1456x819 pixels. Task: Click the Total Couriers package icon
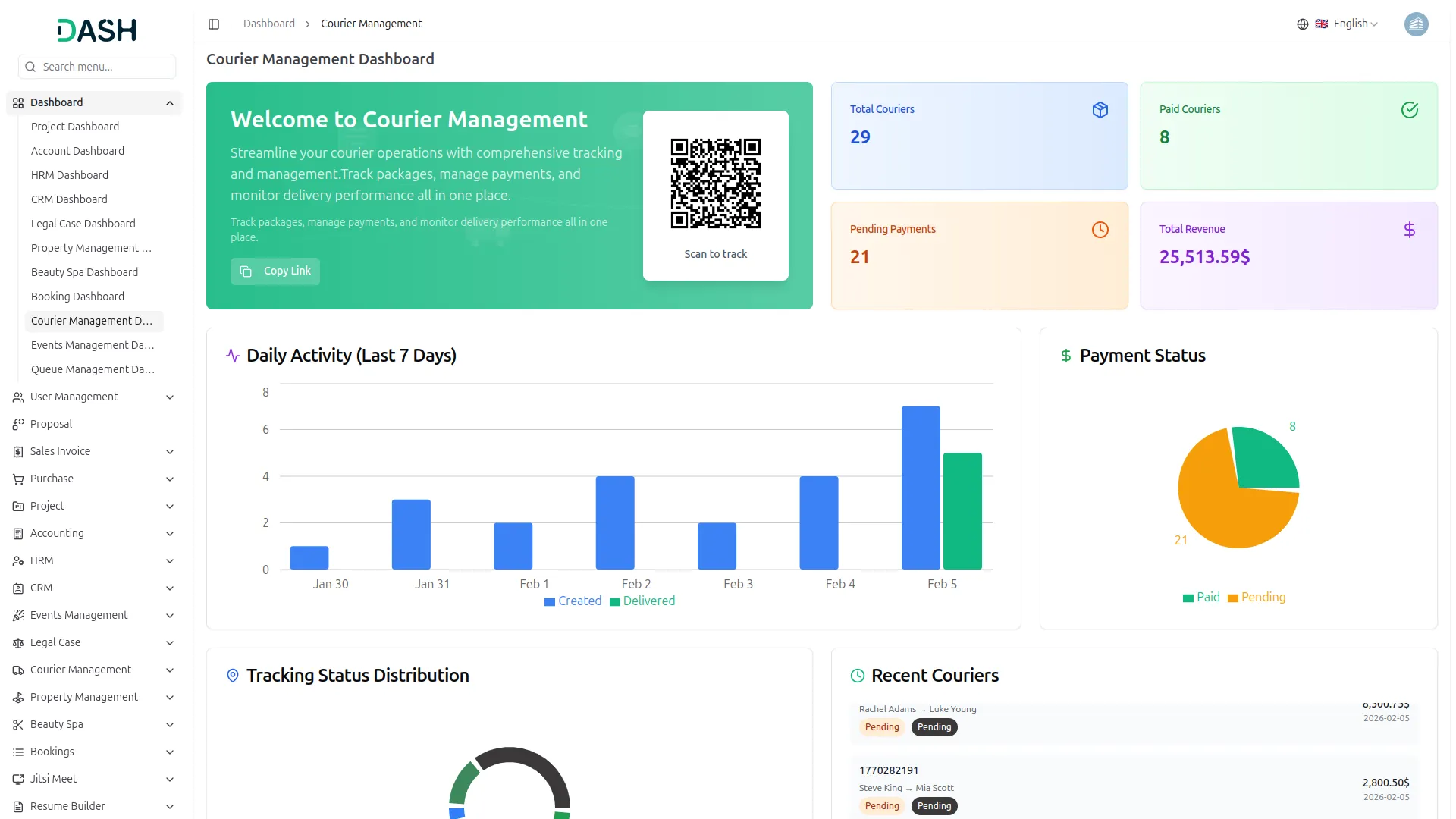click(x=1100, y=110)
